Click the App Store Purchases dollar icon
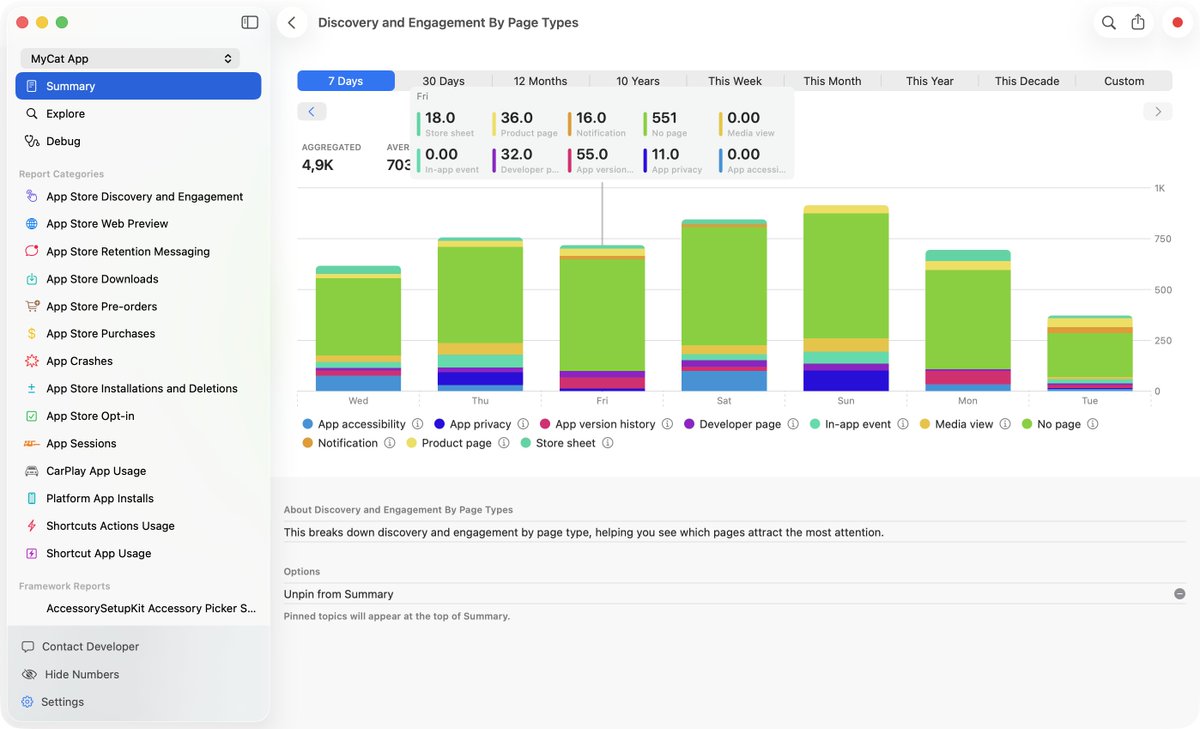This screenshot has width=1200, height=729. click(x=32, y=334)
